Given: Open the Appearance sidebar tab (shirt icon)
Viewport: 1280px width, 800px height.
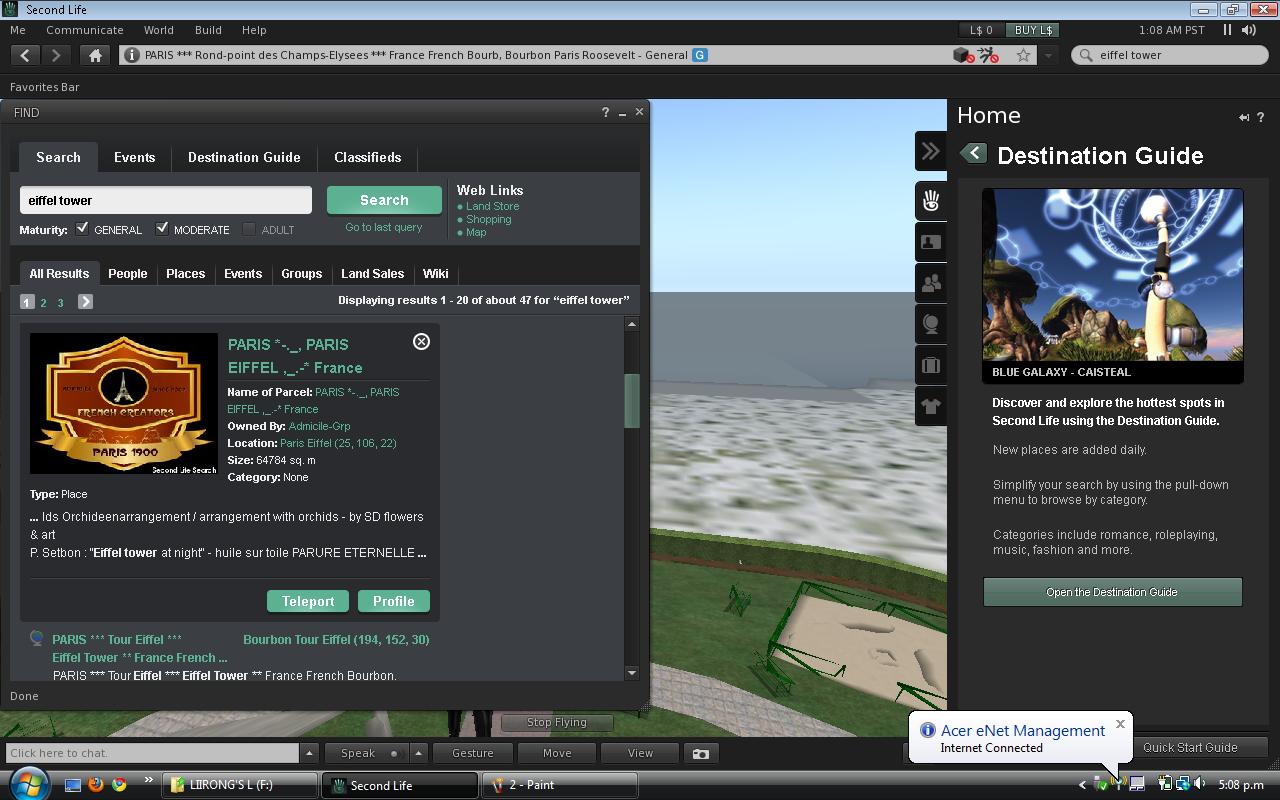Looking at the screenshot, I should (930, 407).
